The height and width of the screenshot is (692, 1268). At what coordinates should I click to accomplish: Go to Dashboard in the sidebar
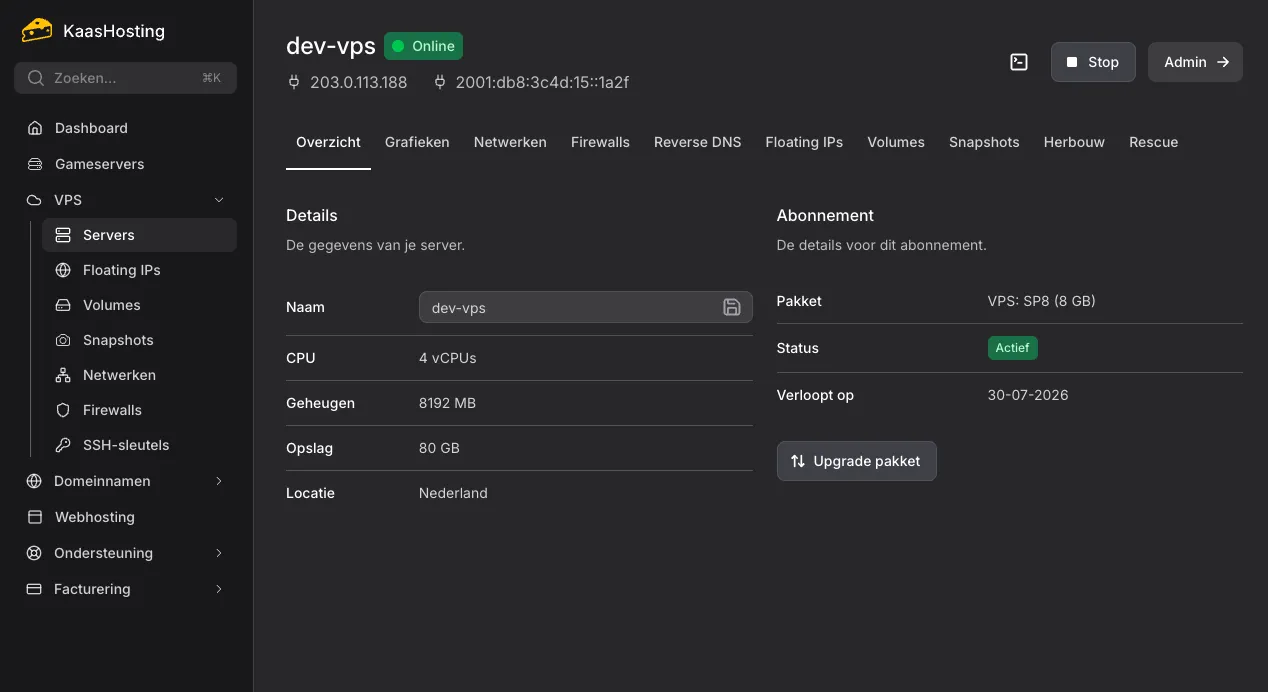125,128
